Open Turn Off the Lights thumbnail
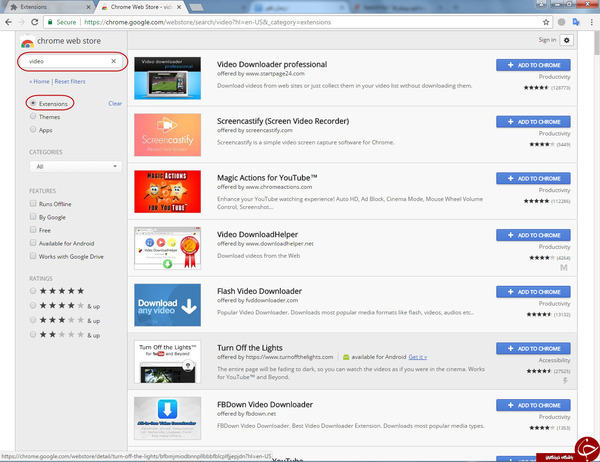Image resolution: width=600 pixels, height=462 pixels. pyautogui.click(x=167, y=362)
